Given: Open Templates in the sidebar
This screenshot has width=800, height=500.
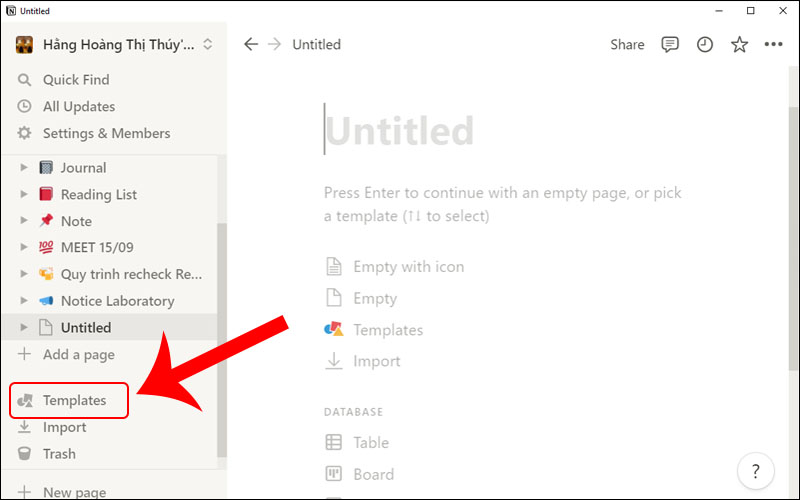Looking at the screenshot, I should click(74, 401).
